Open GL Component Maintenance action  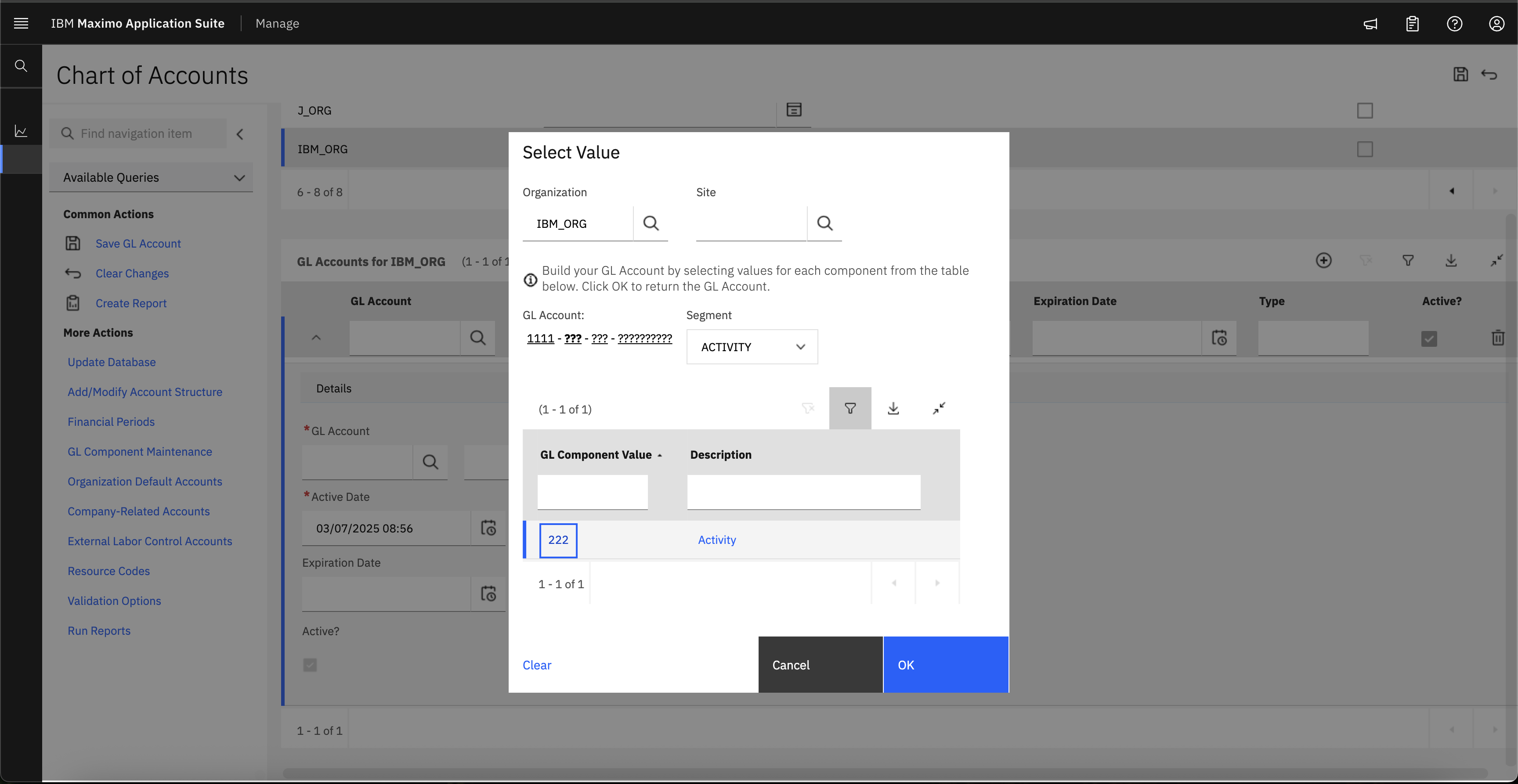140,452
